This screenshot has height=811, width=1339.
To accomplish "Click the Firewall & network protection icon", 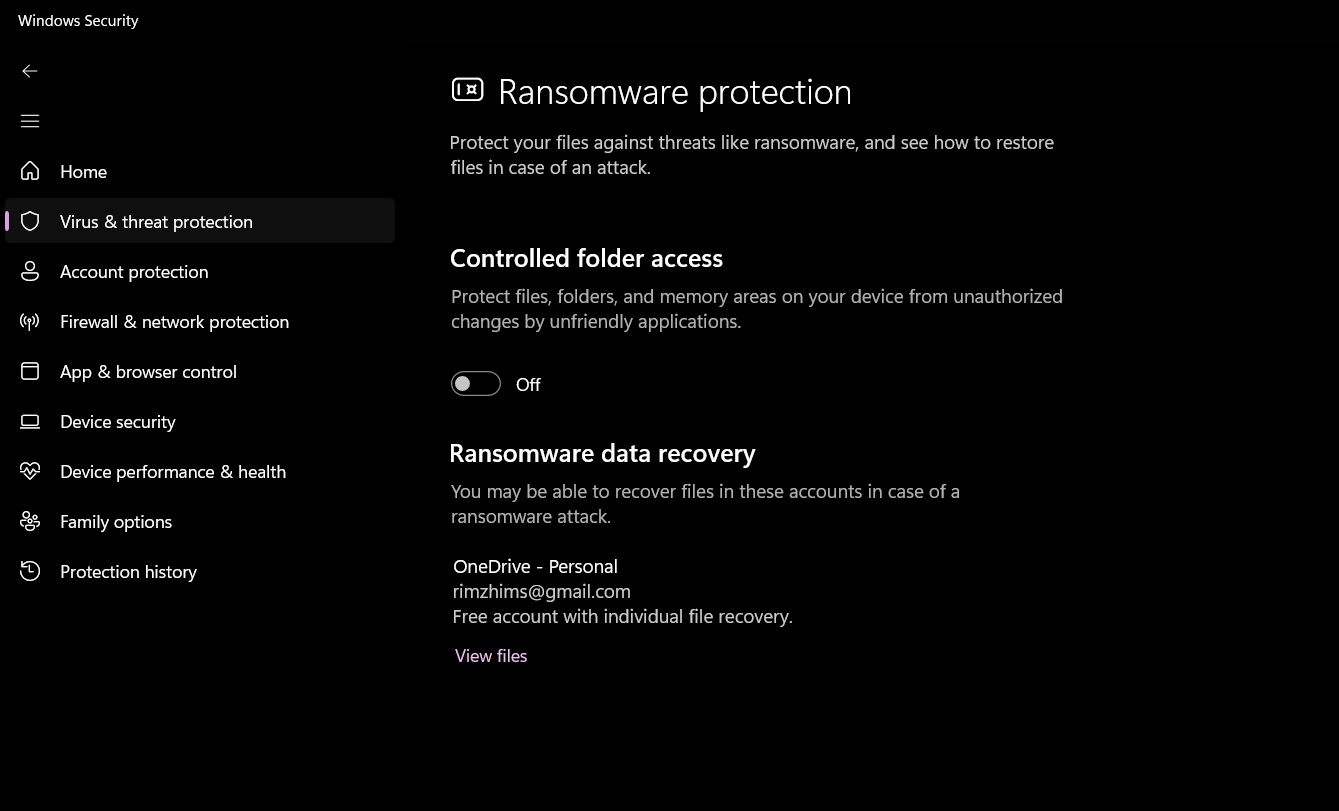I will 30,321.
